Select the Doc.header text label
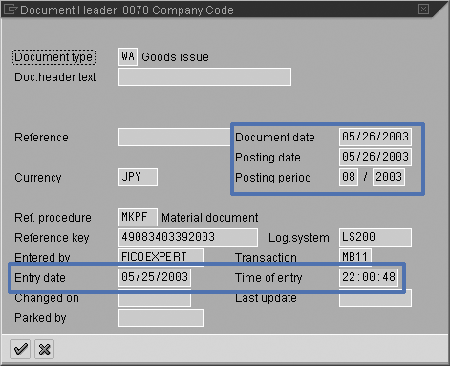 (55, 77)
